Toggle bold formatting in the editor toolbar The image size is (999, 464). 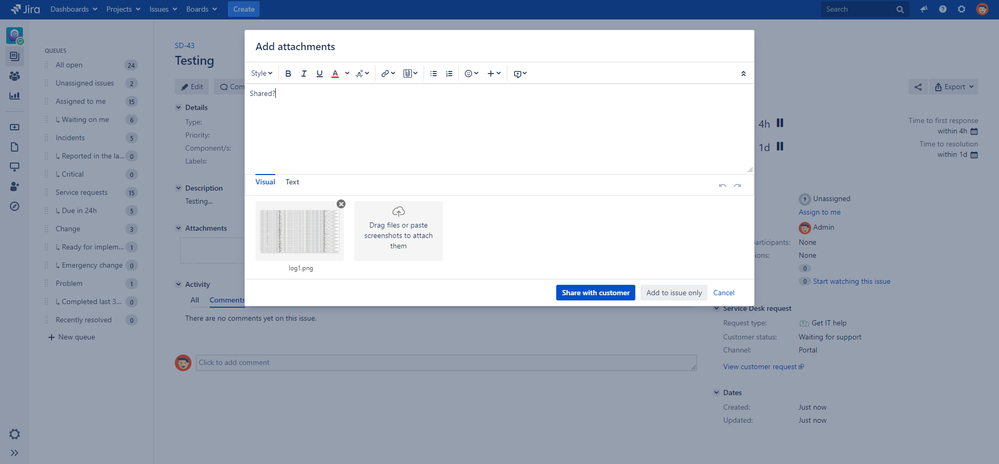[288, 73]
